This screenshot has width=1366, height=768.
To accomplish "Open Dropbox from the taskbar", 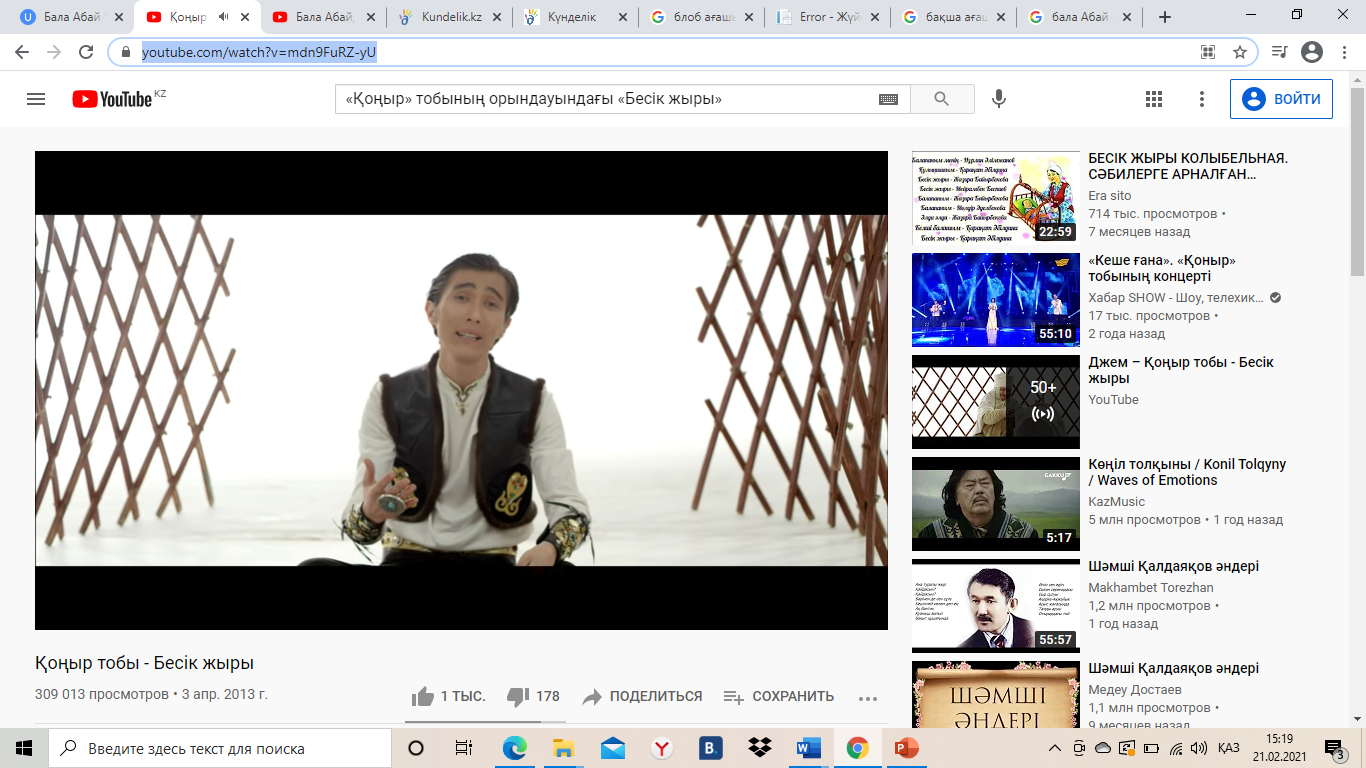I will (759, 748).
